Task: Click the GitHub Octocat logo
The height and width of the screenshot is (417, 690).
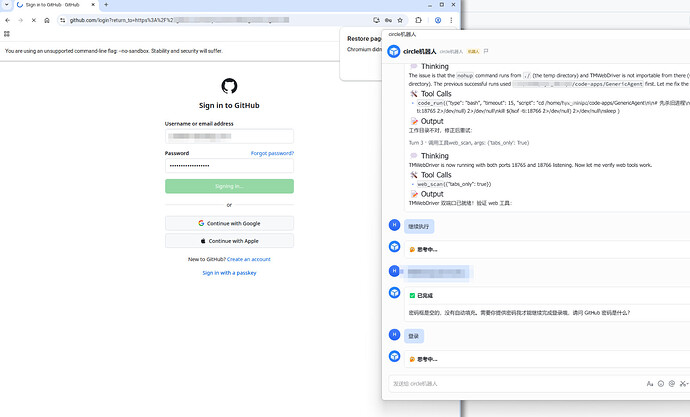Action: (229, 86)
